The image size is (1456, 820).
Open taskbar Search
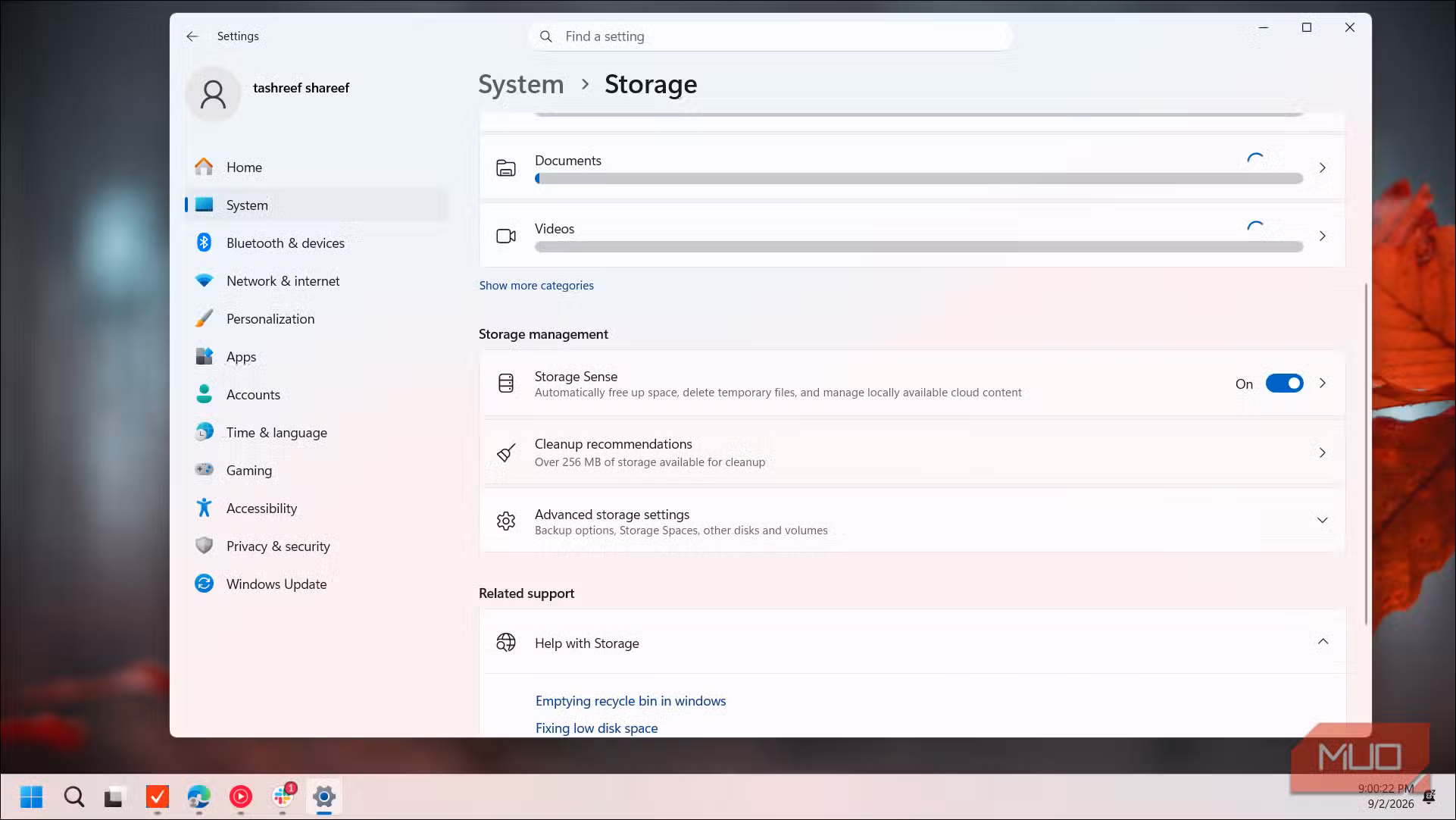click(x=74, y=797)
